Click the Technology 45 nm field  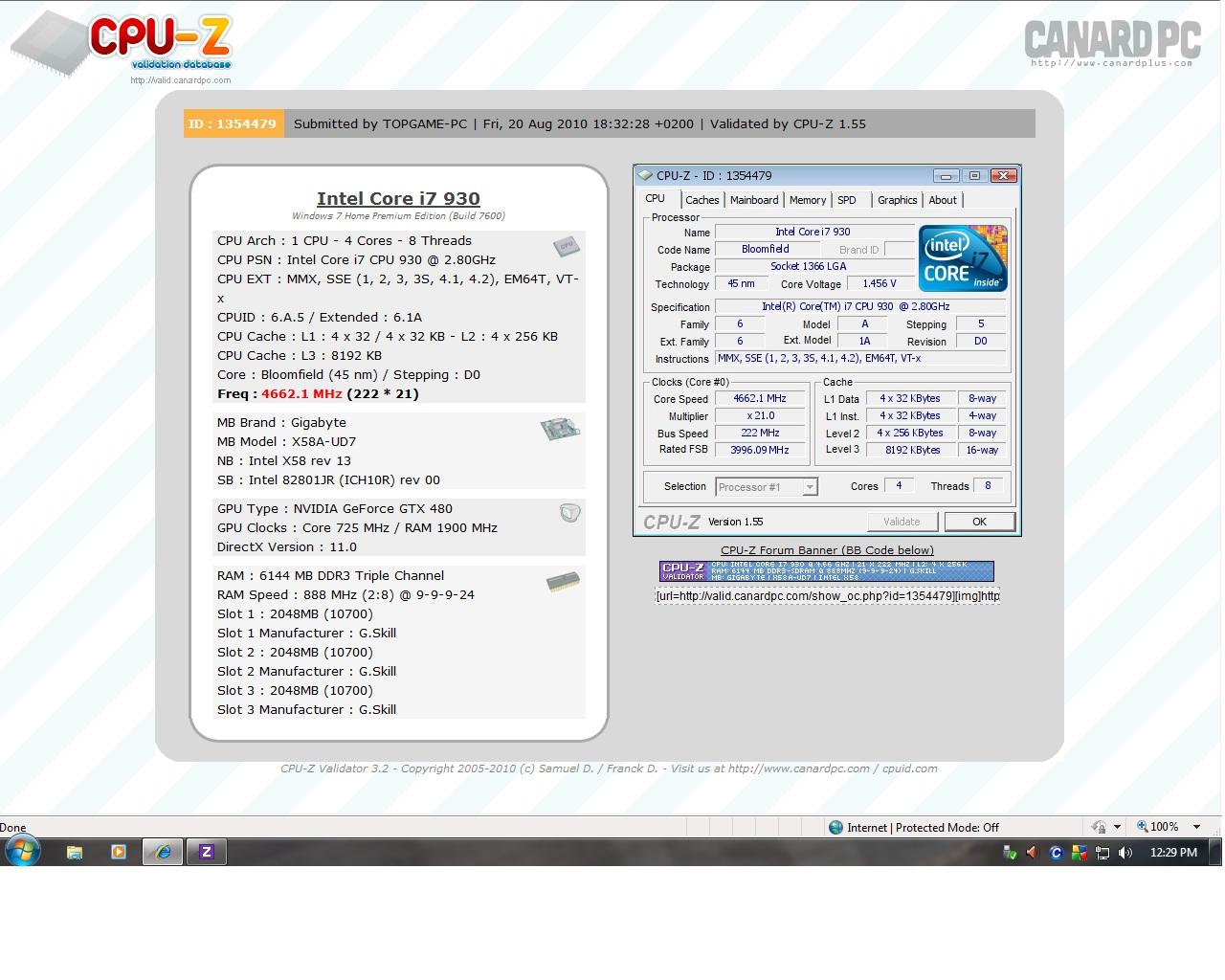740,284
